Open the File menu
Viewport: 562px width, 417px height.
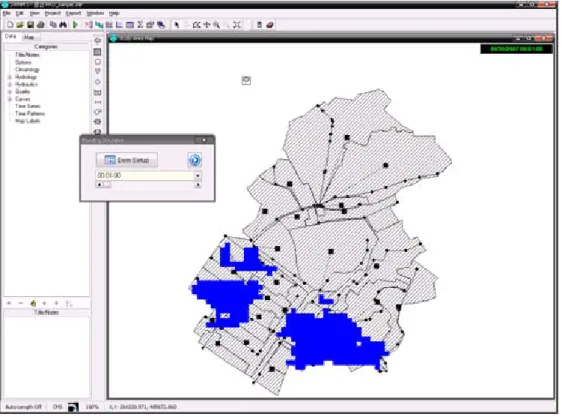[6, 13]
